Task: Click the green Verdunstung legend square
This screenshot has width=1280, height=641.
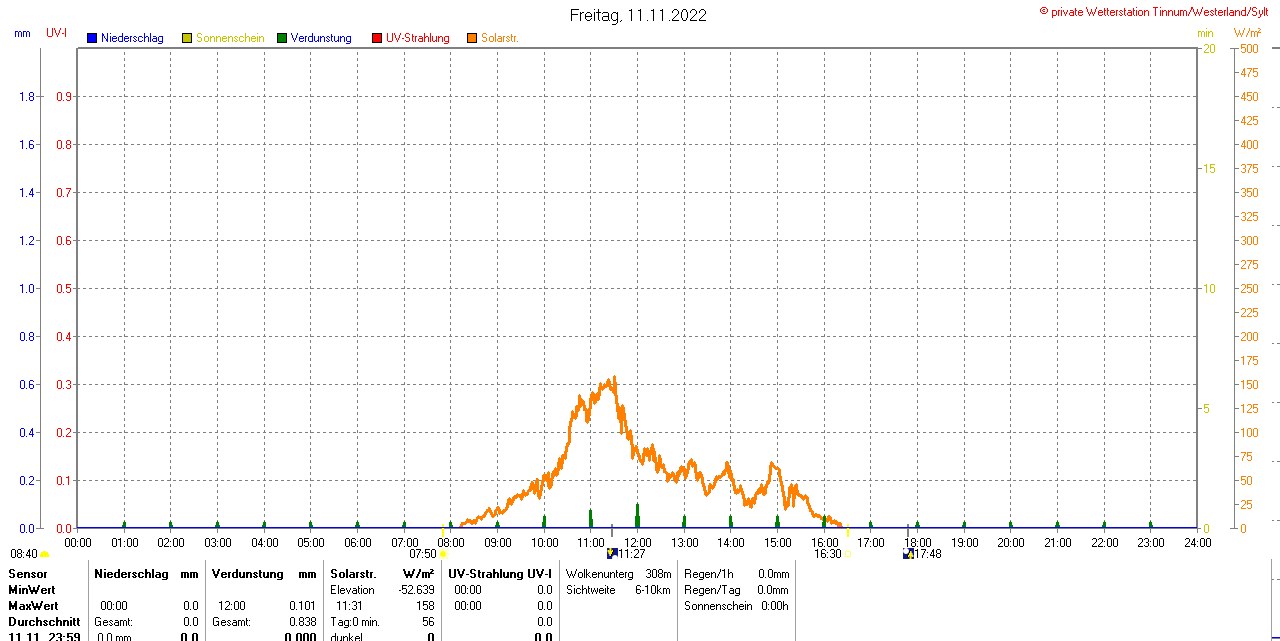Action: [x=282, y=38]
